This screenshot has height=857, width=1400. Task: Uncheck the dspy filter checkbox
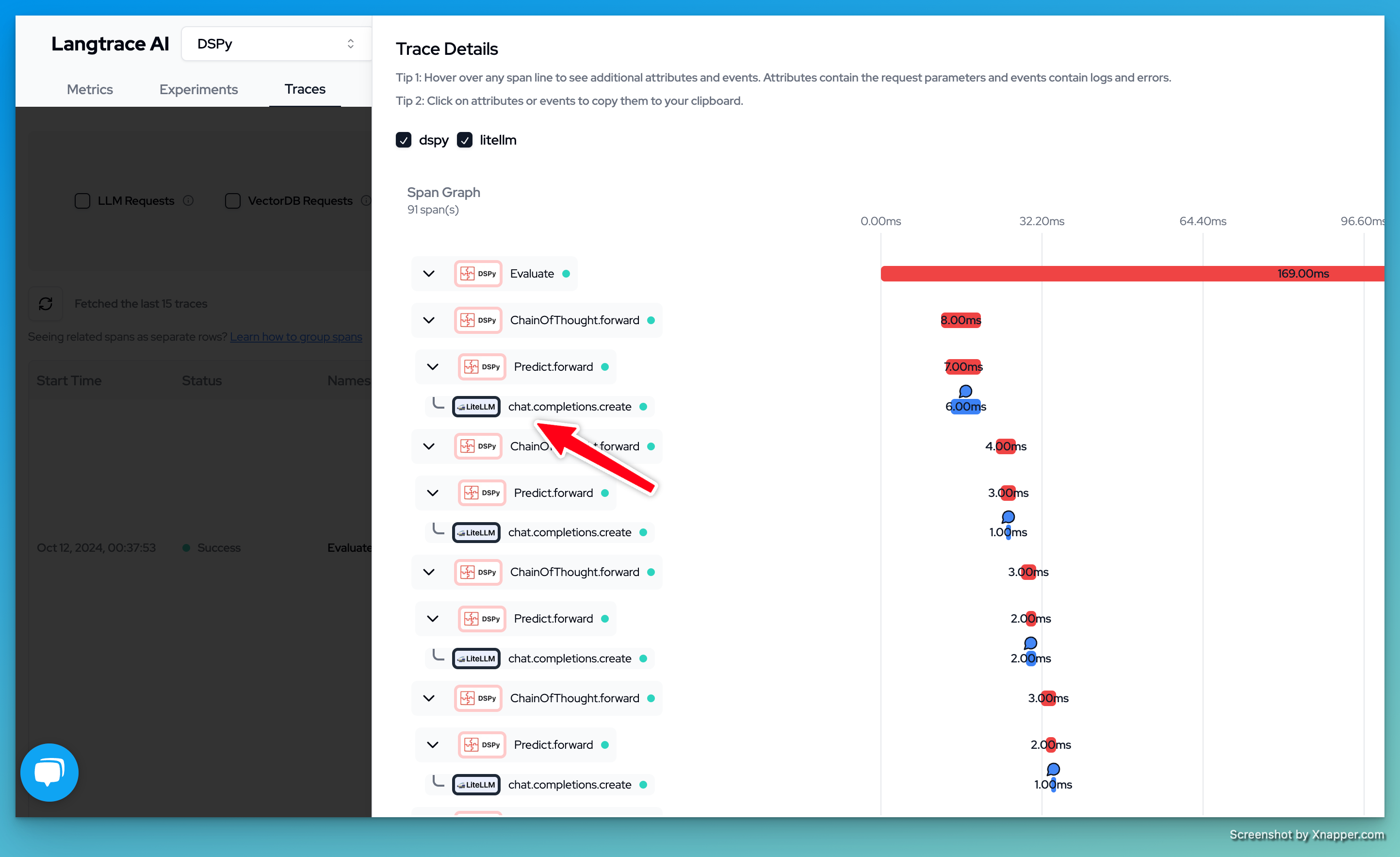[404, 140]
